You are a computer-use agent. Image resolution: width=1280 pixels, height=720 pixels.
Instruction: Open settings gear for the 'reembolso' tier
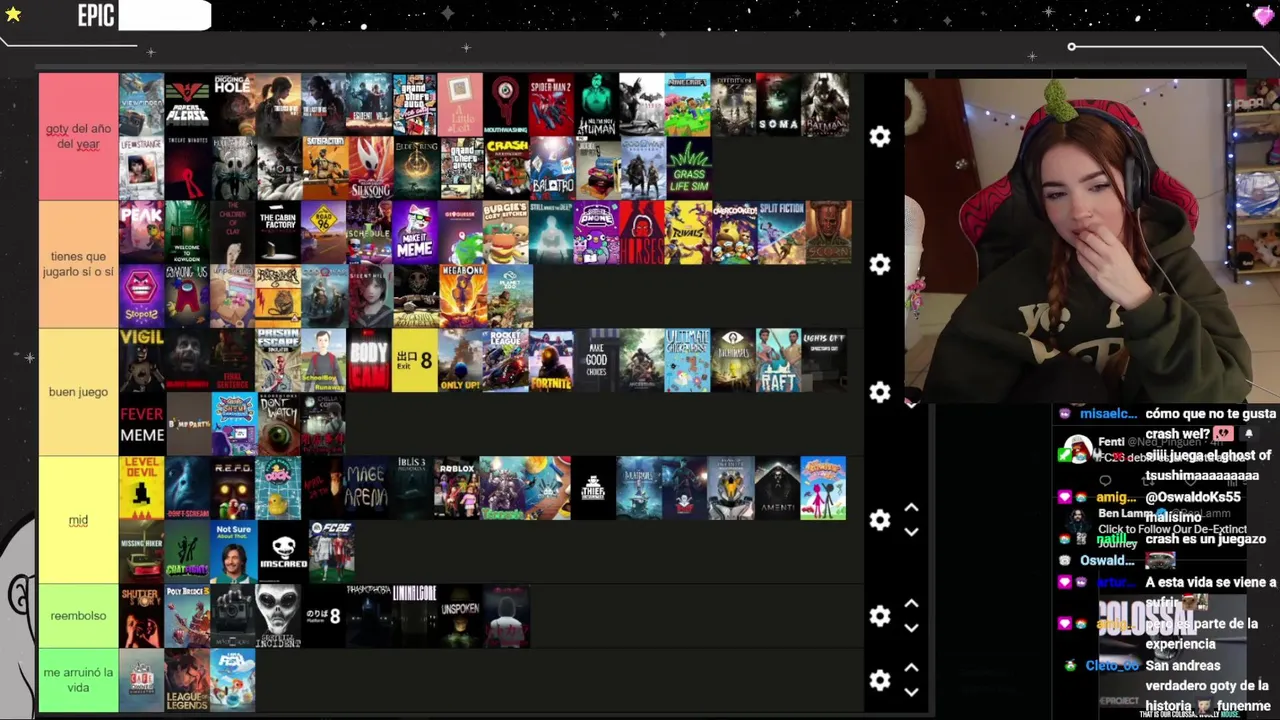(x=879, y=616)
